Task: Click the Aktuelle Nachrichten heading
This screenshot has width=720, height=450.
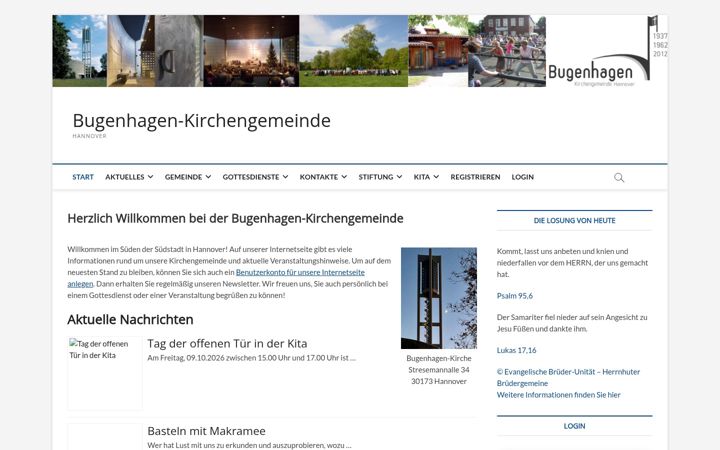Action: pos(130,320)
